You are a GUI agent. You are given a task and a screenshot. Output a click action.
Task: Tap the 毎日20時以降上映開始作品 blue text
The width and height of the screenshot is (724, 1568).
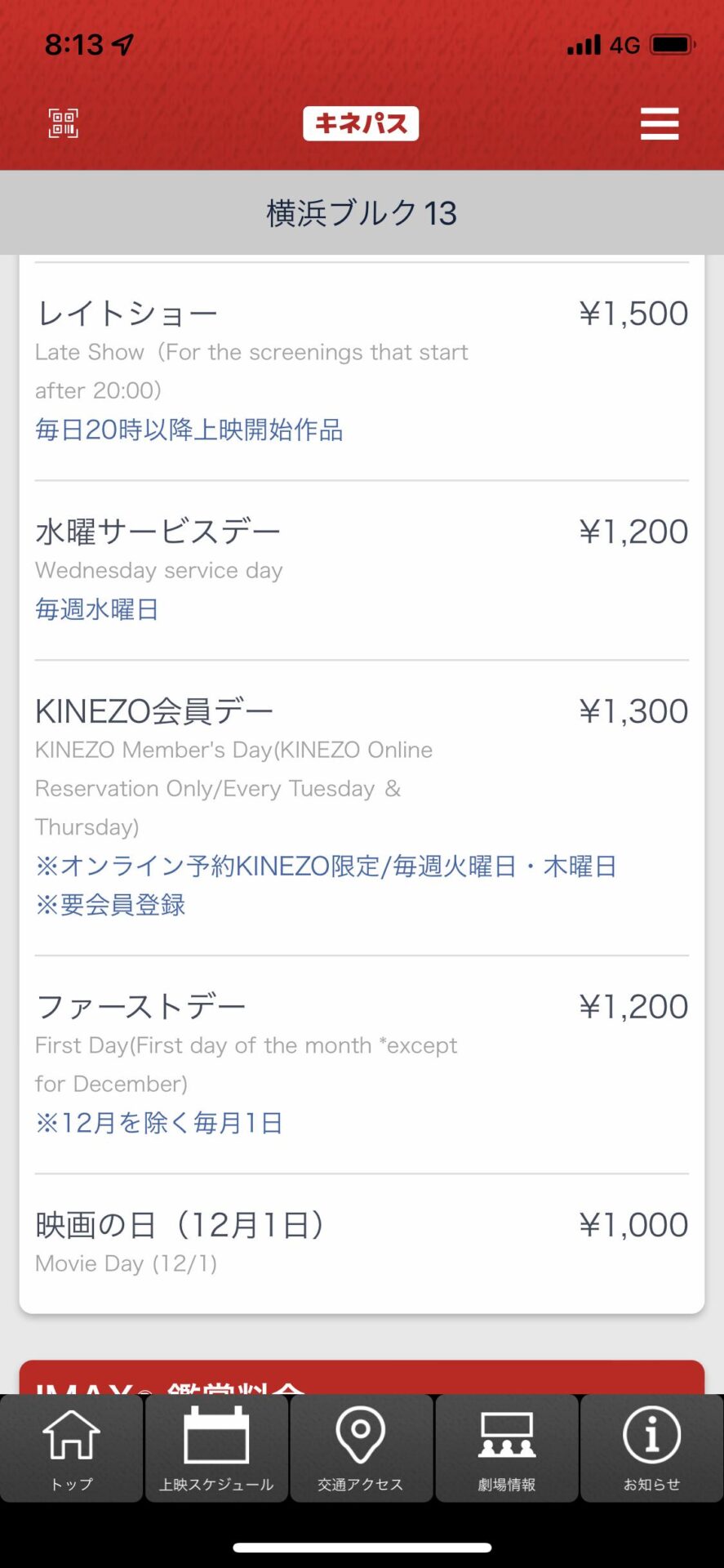click(x=189, y=430)
